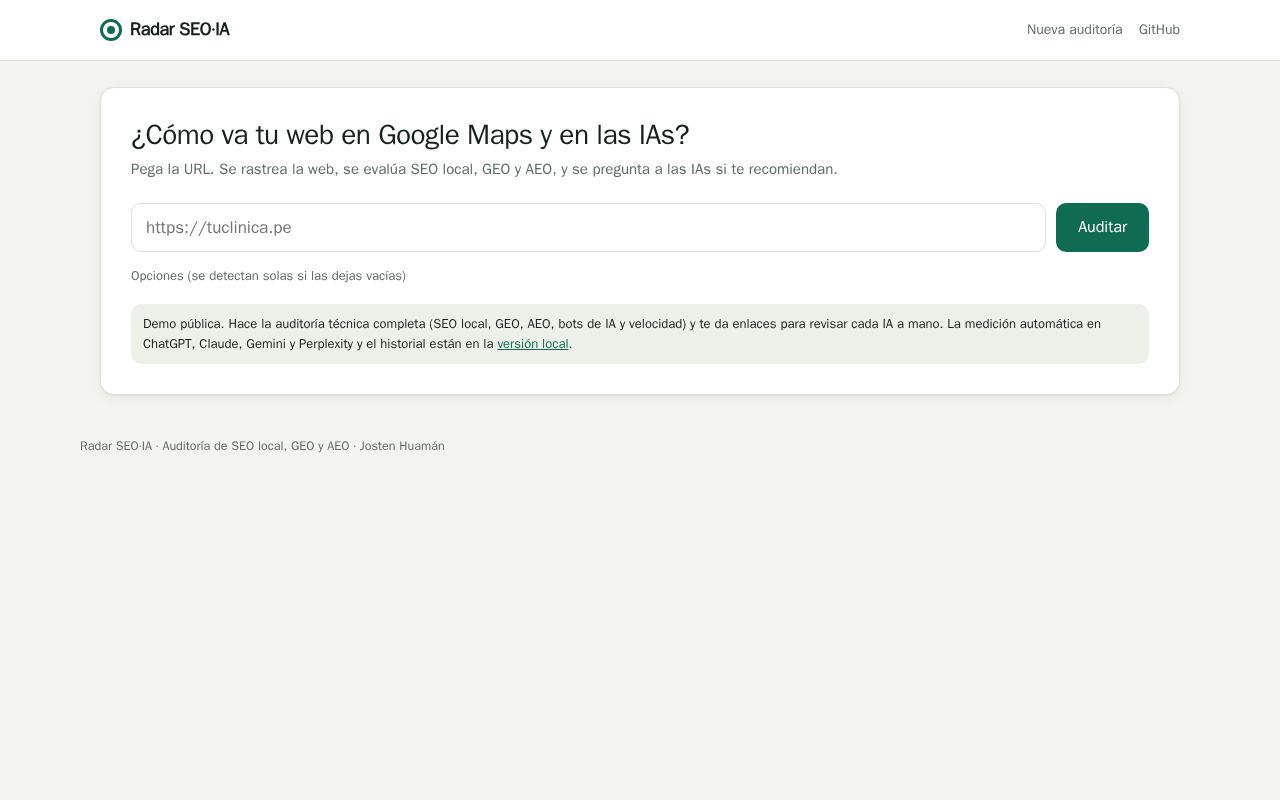Open the Radar SEO·IA home title
1280x800 pixels.
(x=180, y=30)
